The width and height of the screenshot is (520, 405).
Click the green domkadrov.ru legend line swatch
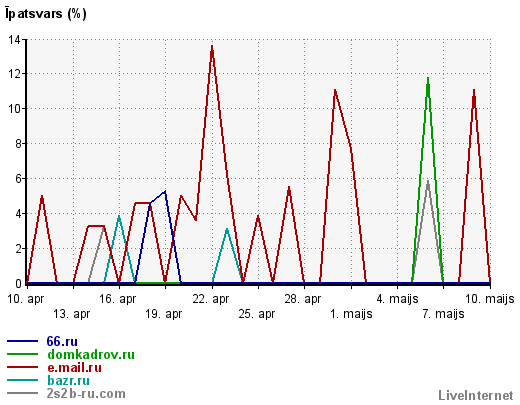[x=22, y=354]
